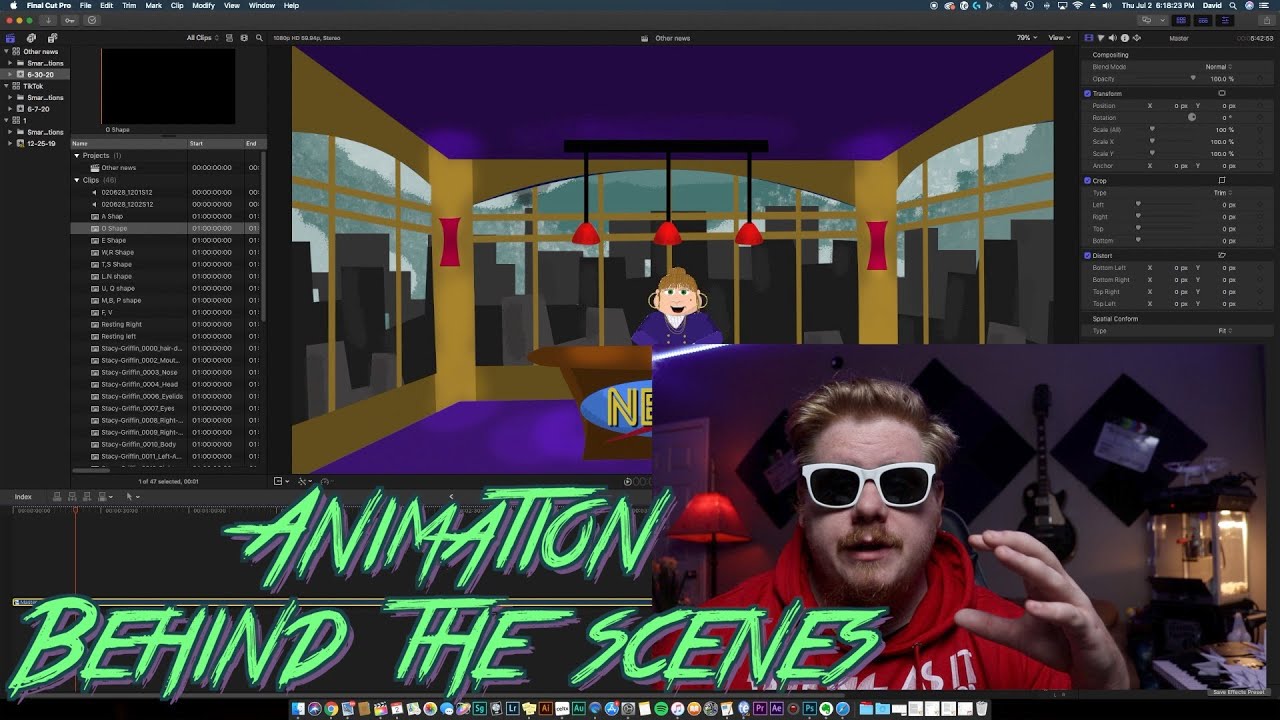Viewport: 1280px width, 720px height.
Task: Open the Spatial Conform Type Fit dropdown
Action: coord(1224,330)
